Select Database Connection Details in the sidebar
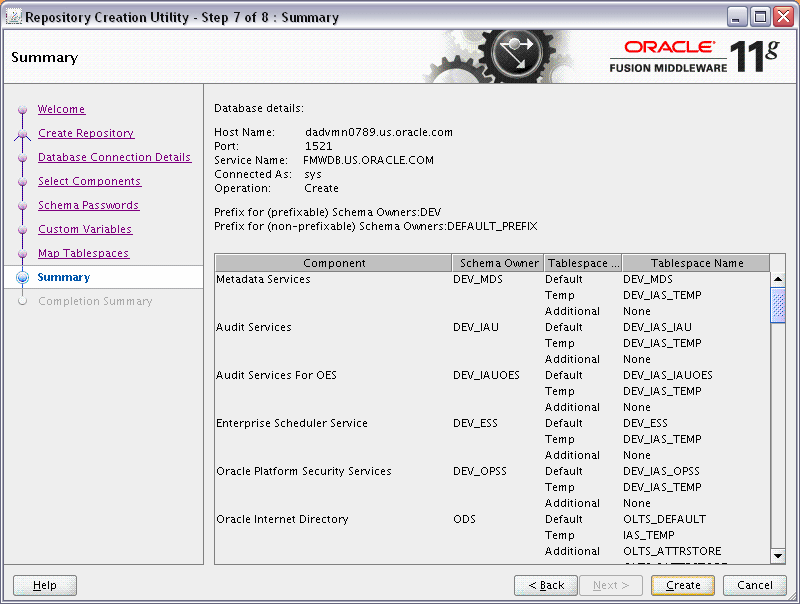800x604 pixels. pos(114,157)
